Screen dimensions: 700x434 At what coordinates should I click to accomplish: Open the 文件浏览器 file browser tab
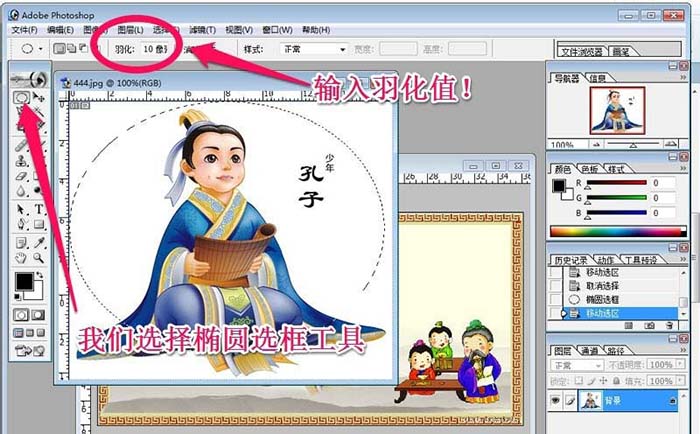coord(581,52)
